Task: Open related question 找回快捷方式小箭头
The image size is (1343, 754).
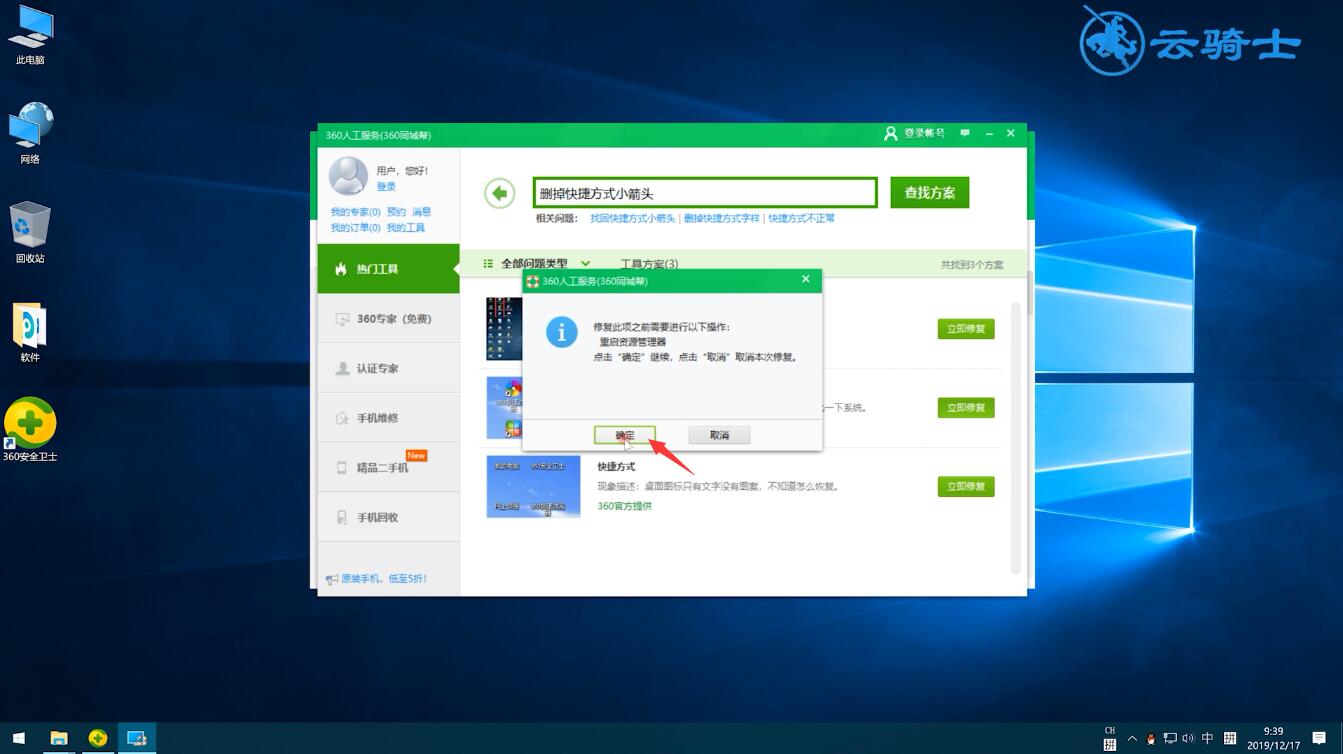Action: coord(633,218)
